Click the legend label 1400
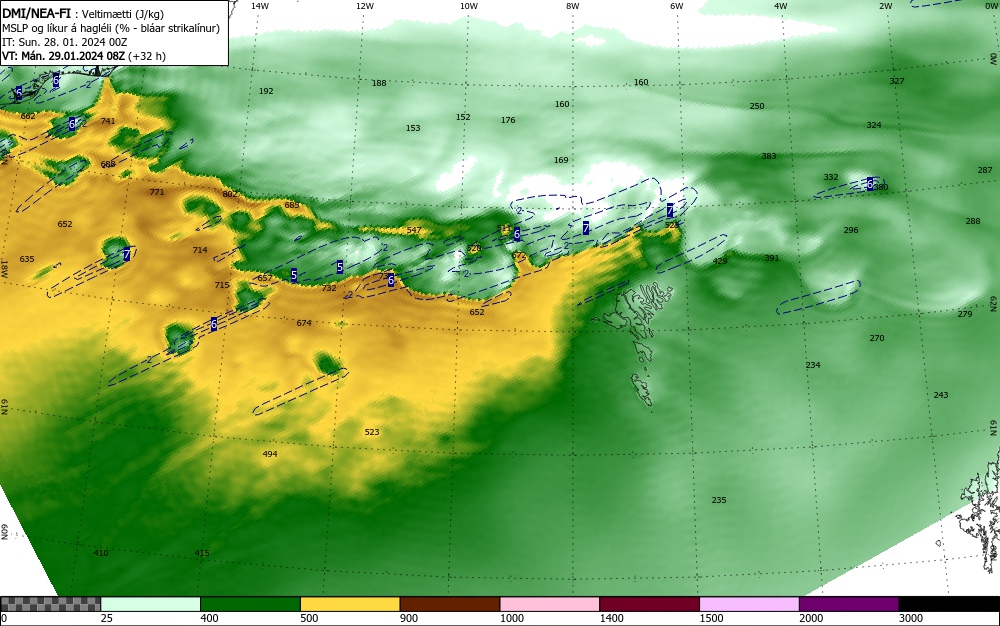Viewport: 1000px width, 626px height. click(611, 618)
